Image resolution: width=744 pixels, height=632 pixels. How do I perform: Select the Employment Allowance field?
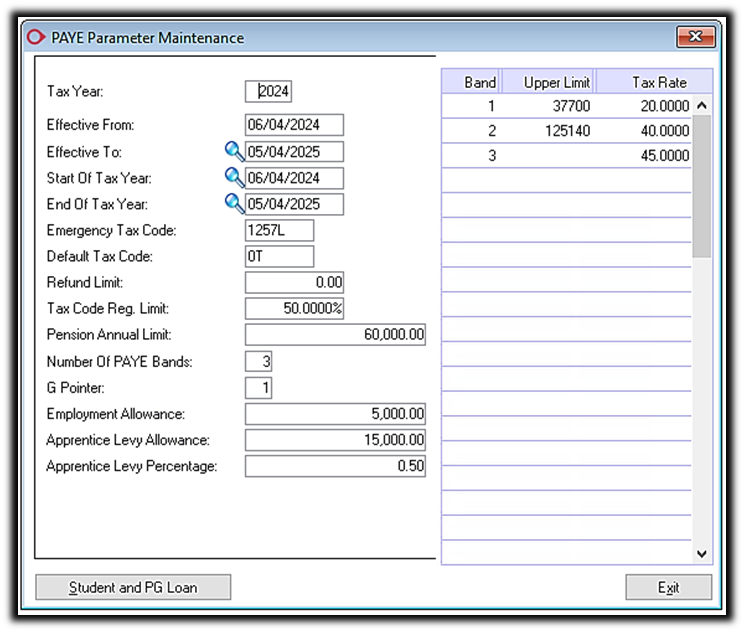[335, 414]
